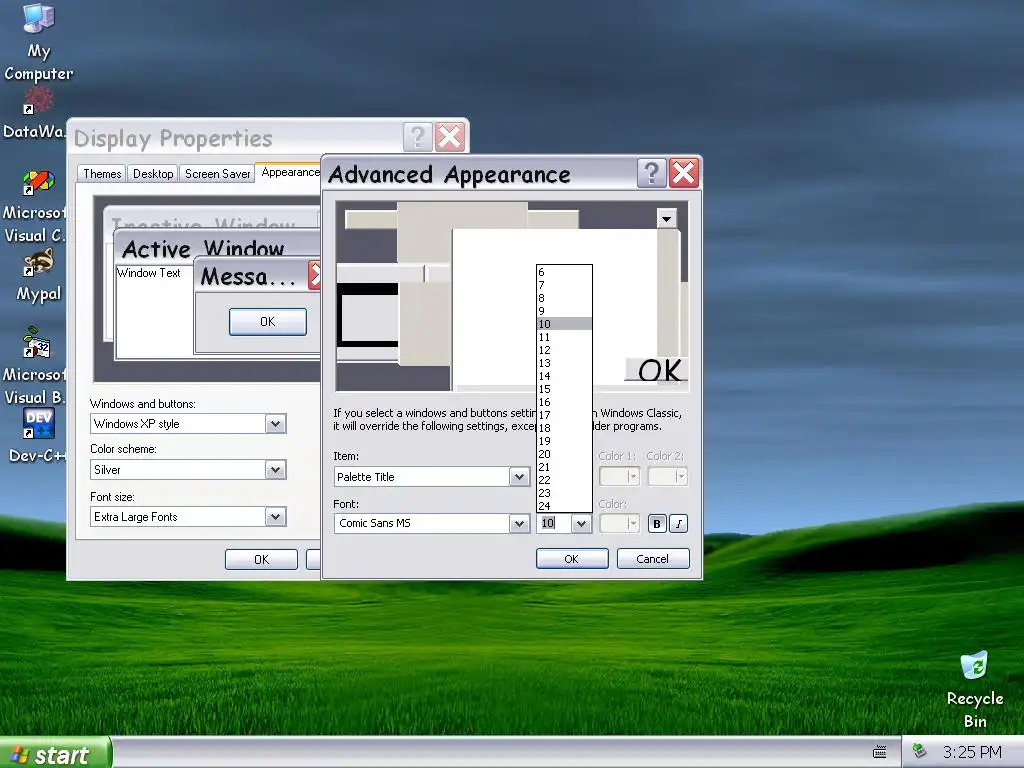This screenshot has height=768, width=1024.
Task: Choose font size 7 from list
Action: point(564,285)
